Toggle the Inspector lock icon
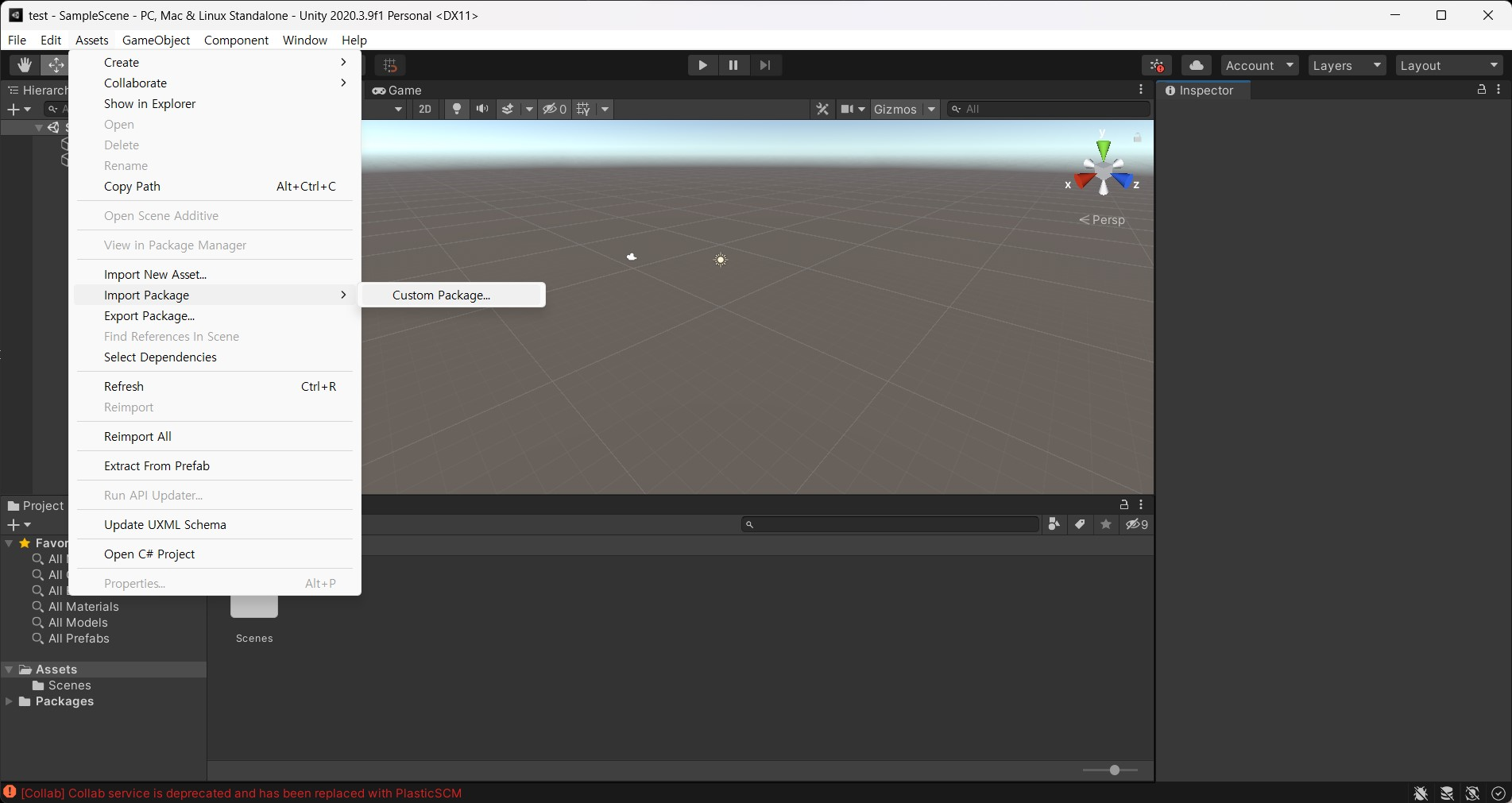The image size is (1512, 803). point(1481,90)
